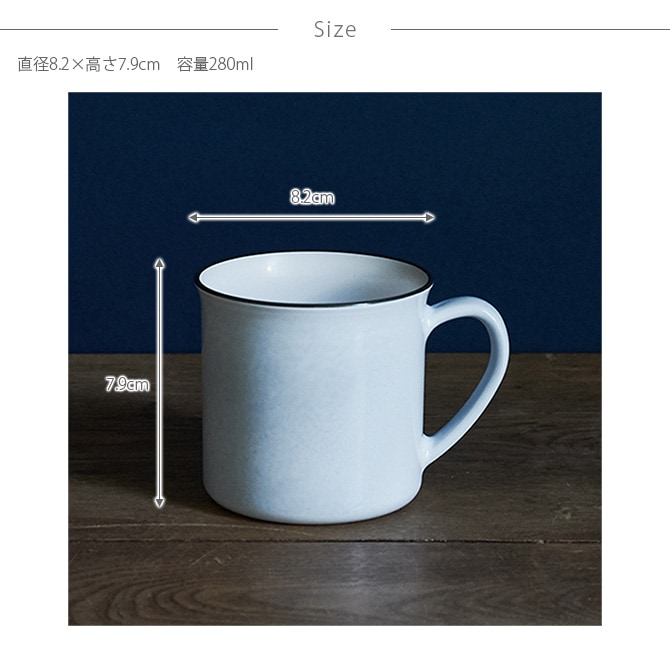Click the "Size" section heading
The height and width of the screenshot is (670, 670).
click(x=335, y=29)
